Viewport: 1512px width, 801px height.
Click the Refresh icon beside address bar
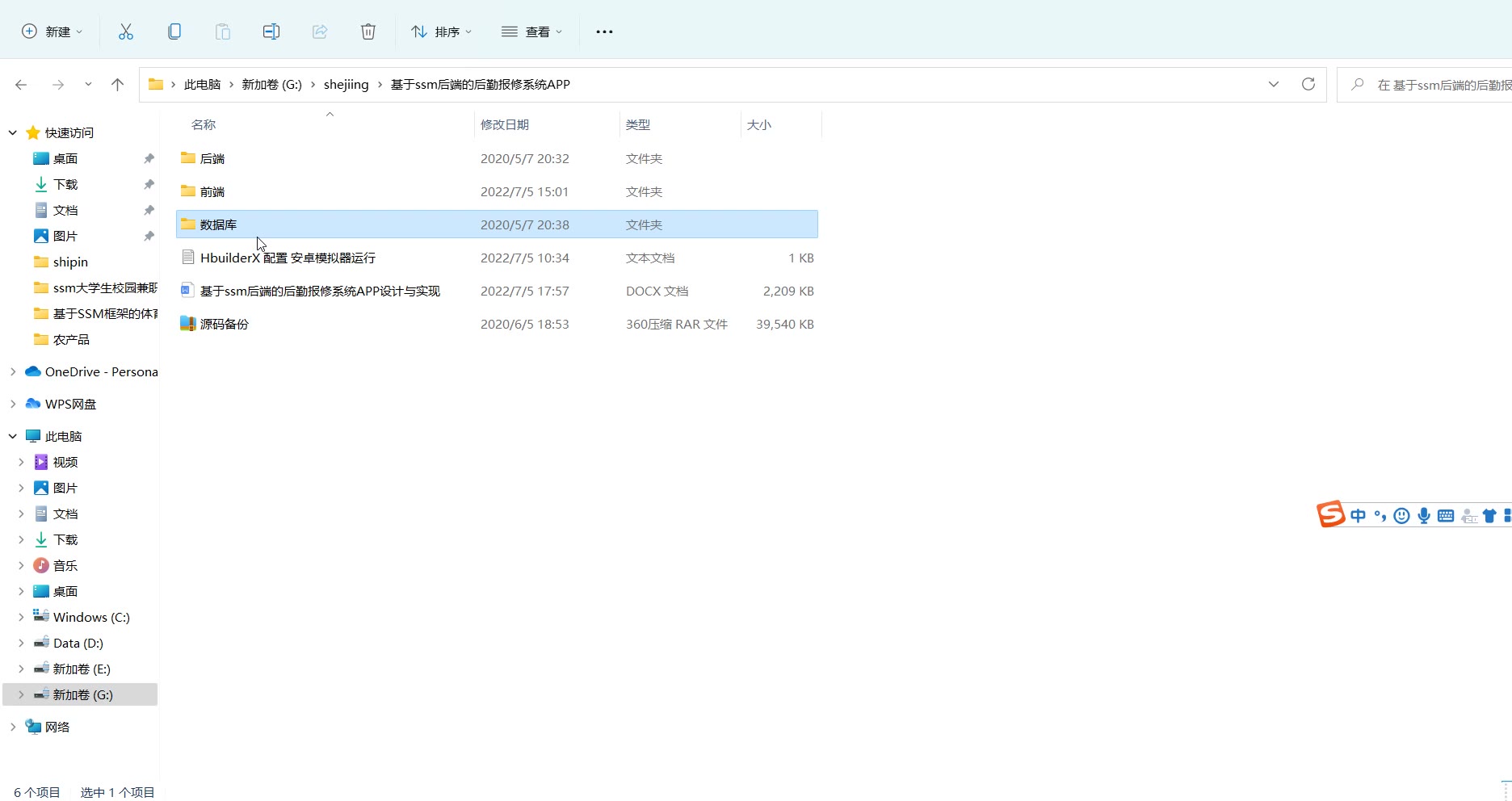(x=1308, y=84)
